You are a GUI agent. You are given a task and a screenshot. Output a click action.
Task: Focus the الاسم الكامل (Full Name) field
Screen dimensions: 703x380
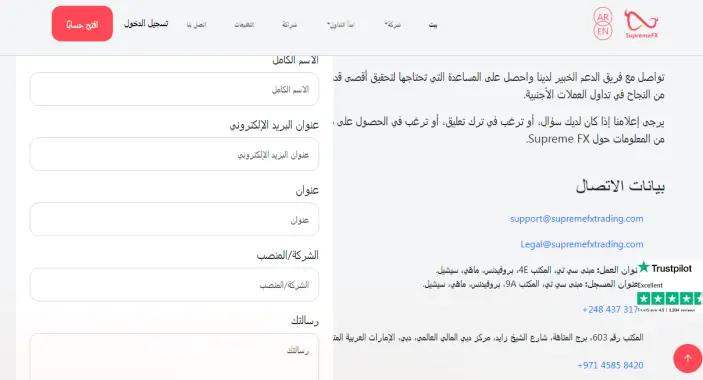(x=174, y=89)
